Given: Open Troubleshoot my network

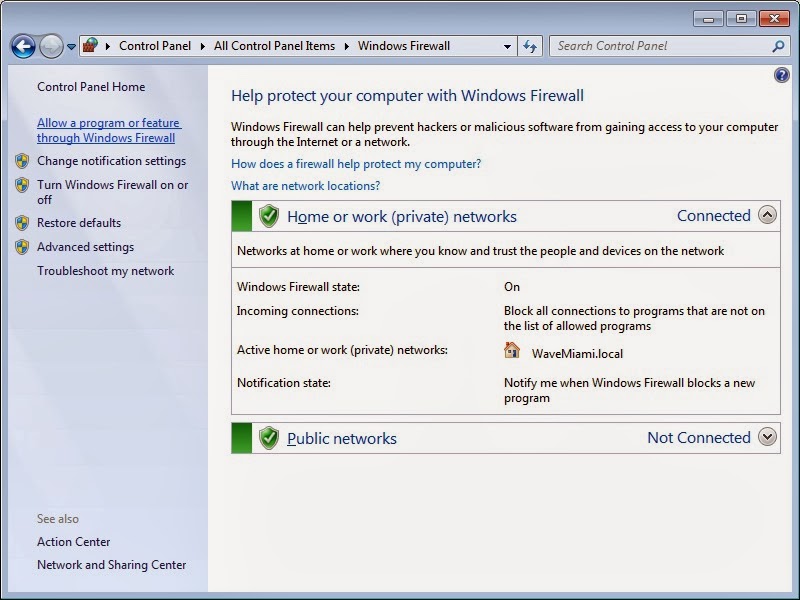Looking at the screenshot, I should click(x=105, y=270).
